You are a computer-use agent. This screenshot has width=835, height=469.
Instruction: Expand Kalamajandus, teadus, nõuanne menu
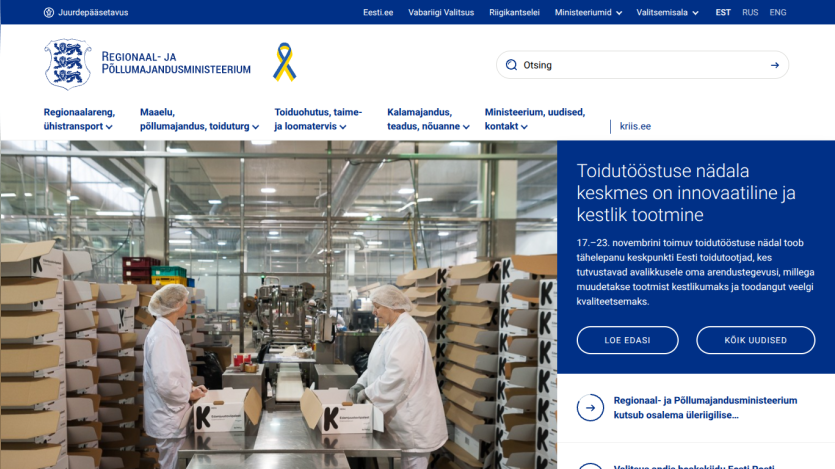(x=428, y=119)
